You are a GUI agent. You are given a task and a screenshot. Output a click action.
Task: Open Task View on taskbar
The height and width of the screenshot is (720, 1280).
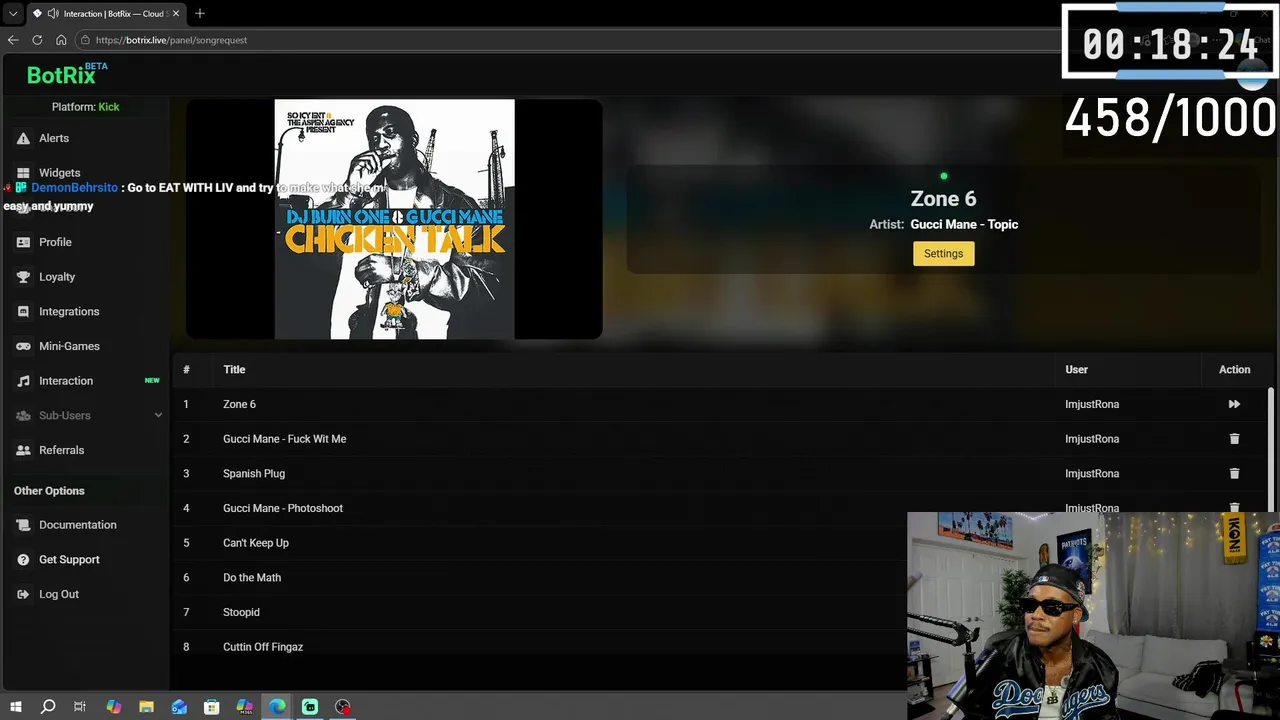coord(80,707)
